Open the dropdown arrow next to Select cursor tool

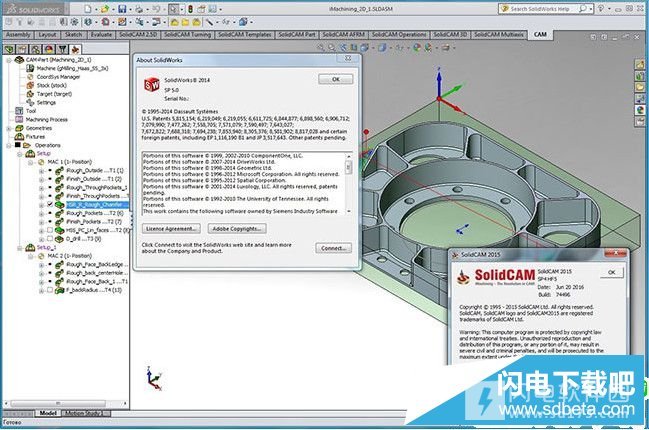coord(182,9)
